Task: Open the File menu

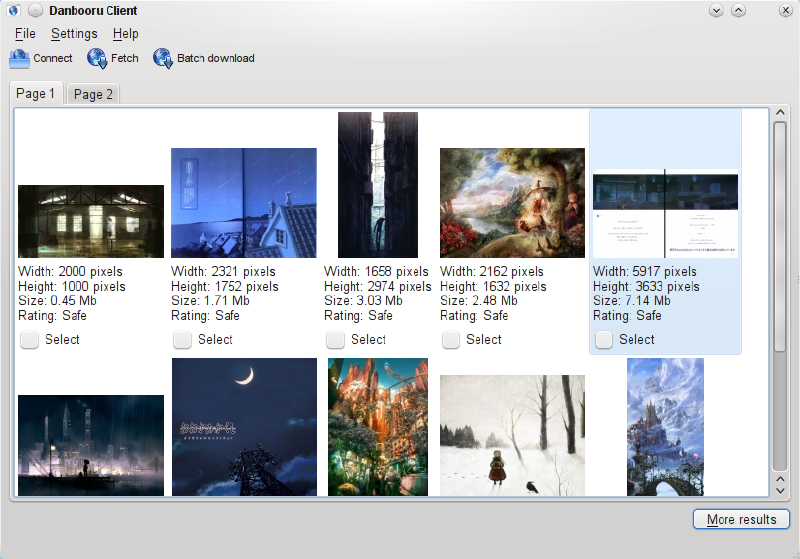Action: tap(25, 34)
